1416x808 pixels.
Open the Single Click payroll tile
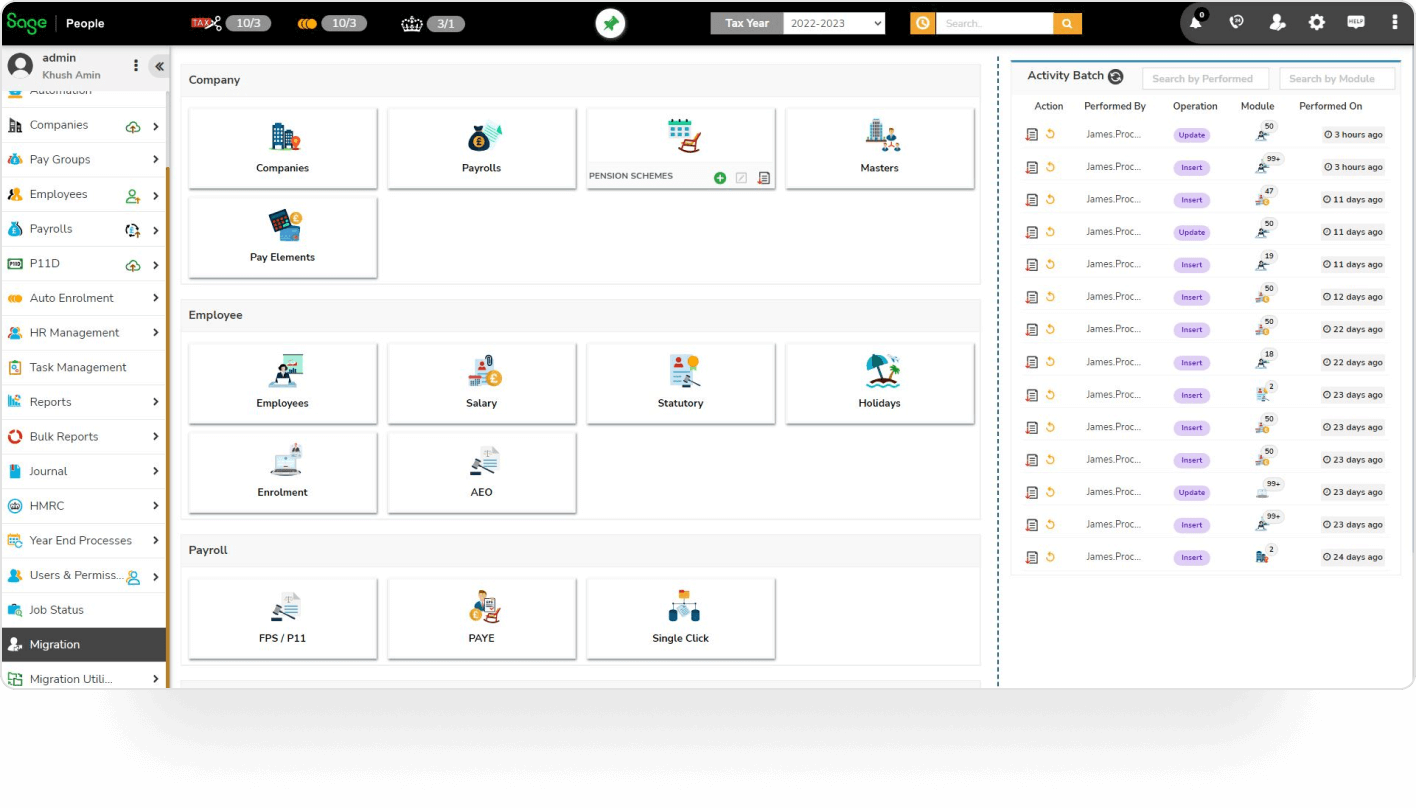tap(680, 618)
